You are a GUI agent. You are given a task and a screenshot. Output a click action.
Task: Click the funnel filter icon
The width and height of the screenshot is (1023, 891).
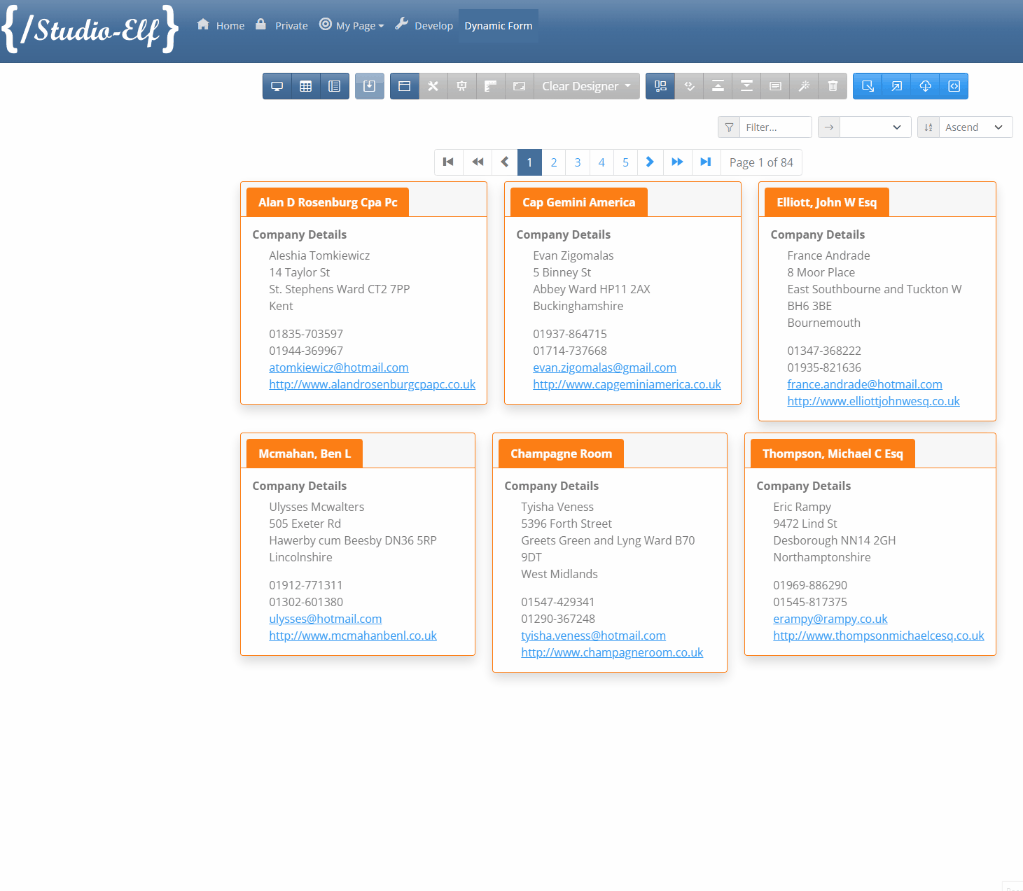pyautogui.click(x=729, y=127)
